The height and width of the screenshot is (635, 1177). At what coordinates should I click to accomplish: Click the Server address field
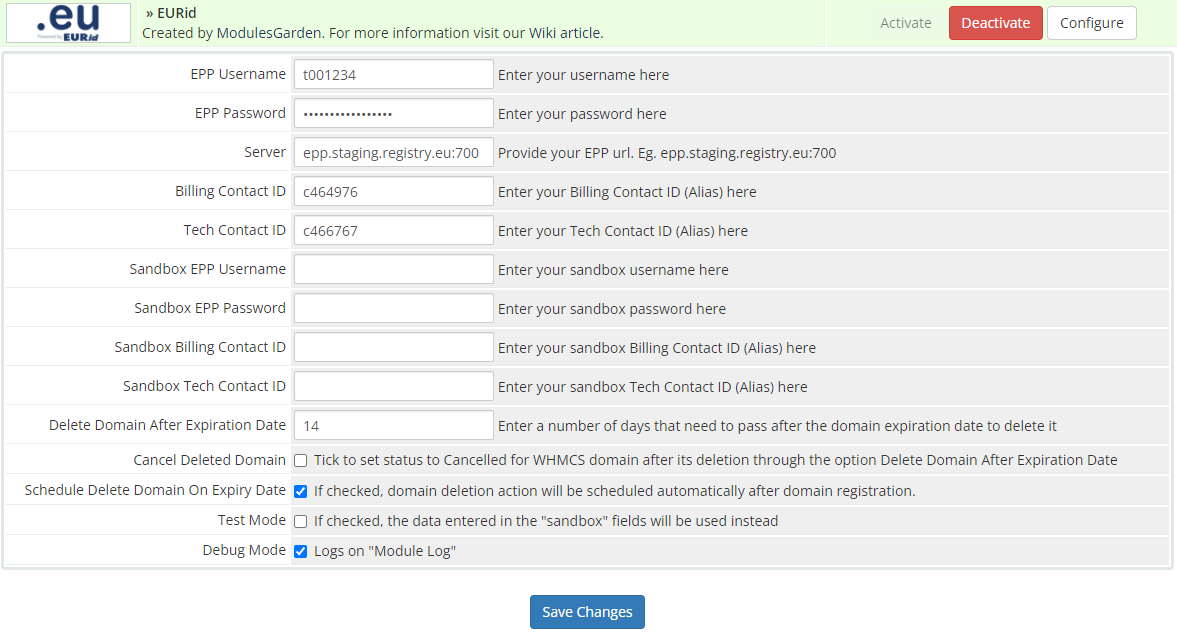(393, 151)
